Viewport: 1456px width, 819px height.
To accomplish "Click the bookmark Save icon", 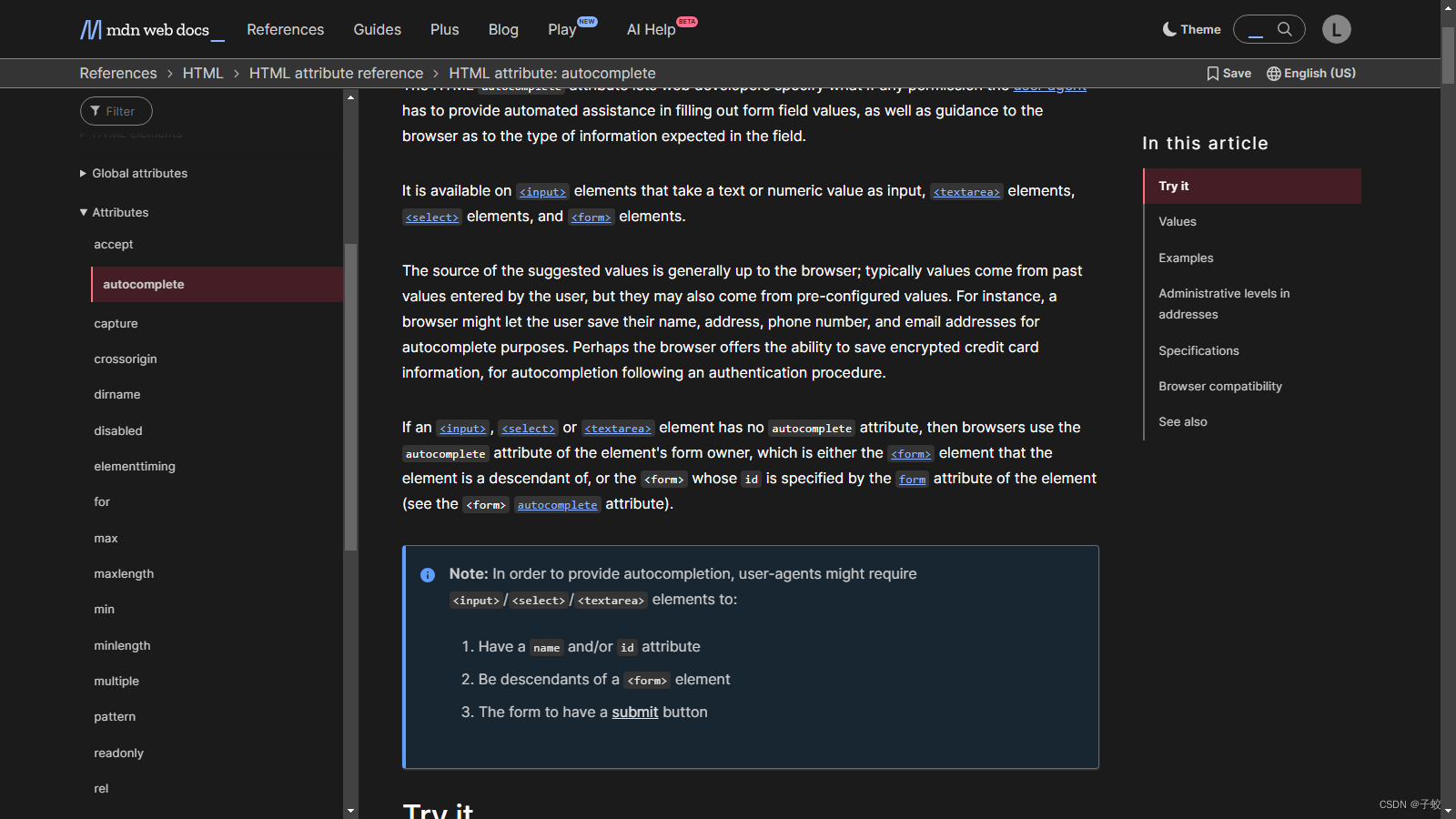I will tap(1212, 74).
